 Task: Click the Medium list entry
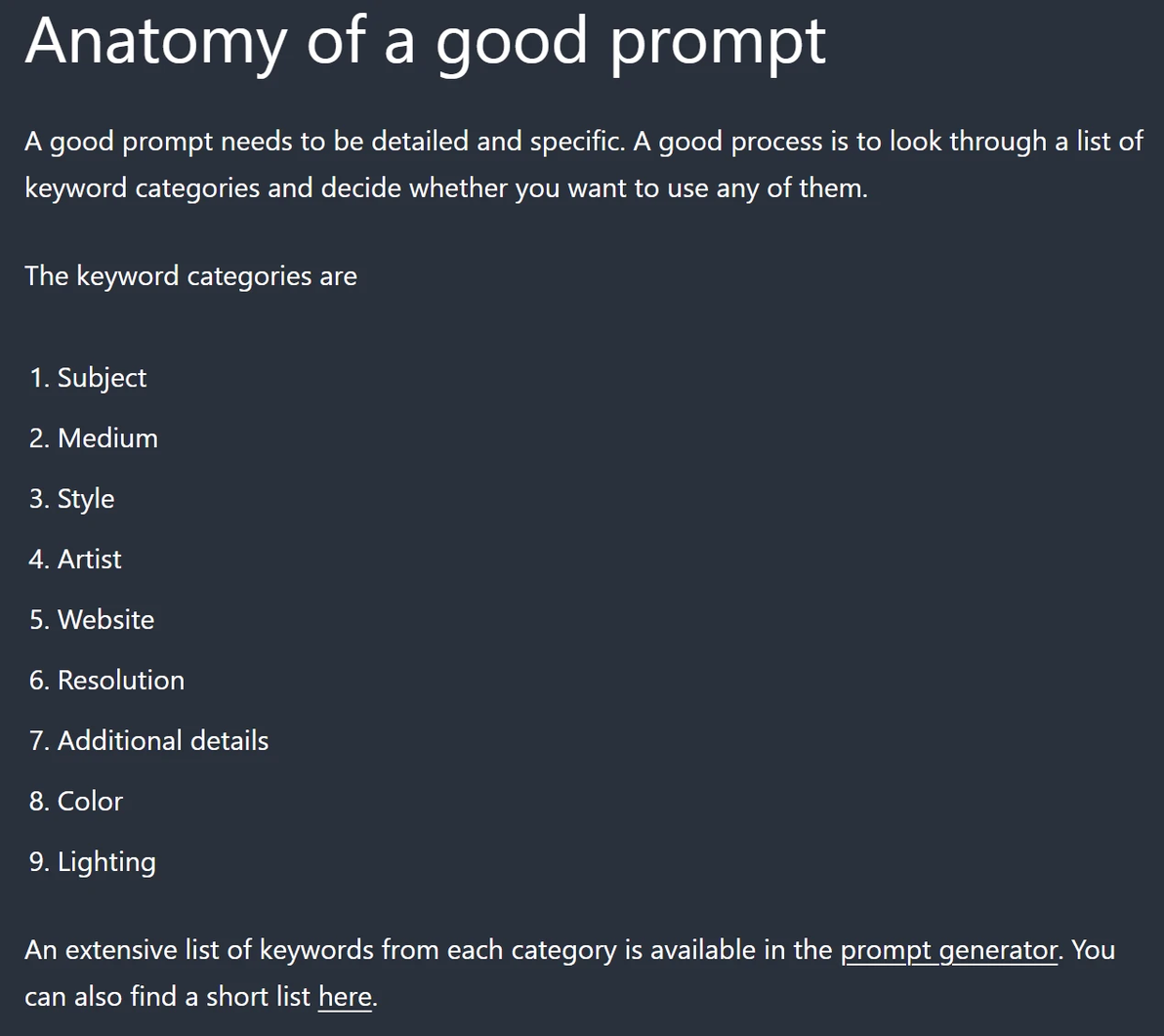pyautogui.click(x=107, y=438)
